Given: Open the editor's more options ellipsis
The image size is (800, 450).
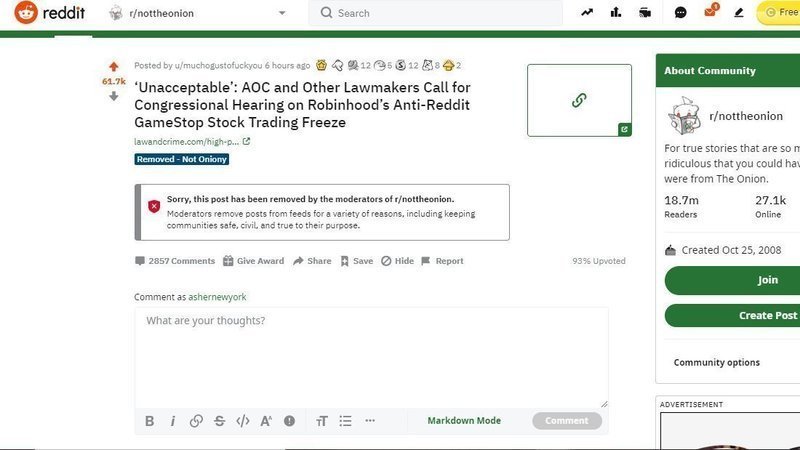Looking at the screenshot, I should (x=370, y=421).
